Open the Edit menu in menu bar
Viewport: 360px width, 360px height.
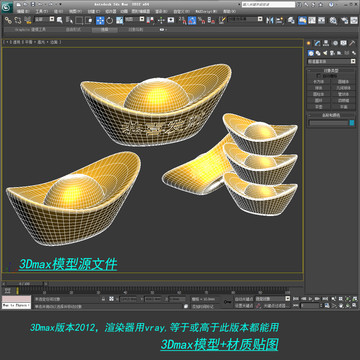pos(23,11)
